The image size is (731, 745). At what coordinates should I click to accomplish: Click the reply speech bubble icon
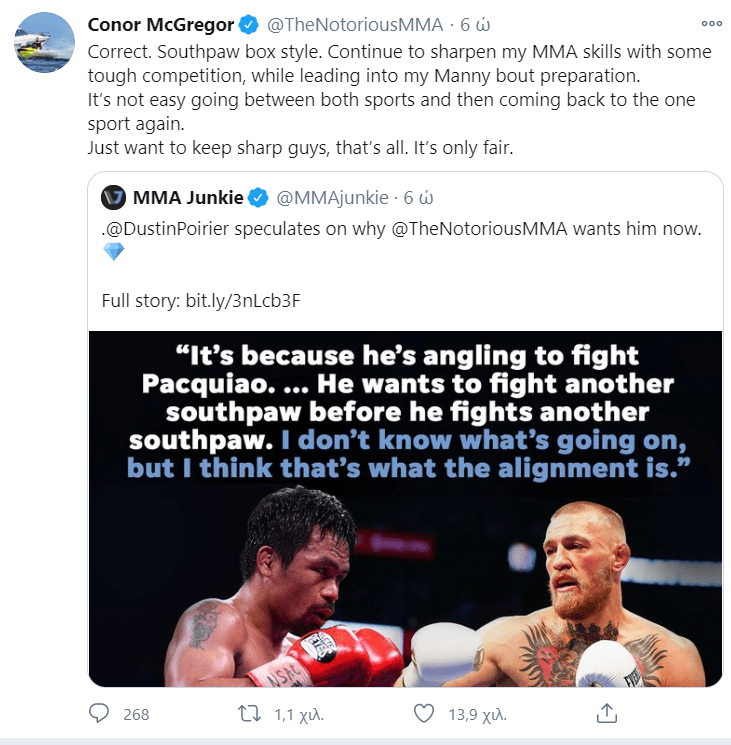(99, 713)
